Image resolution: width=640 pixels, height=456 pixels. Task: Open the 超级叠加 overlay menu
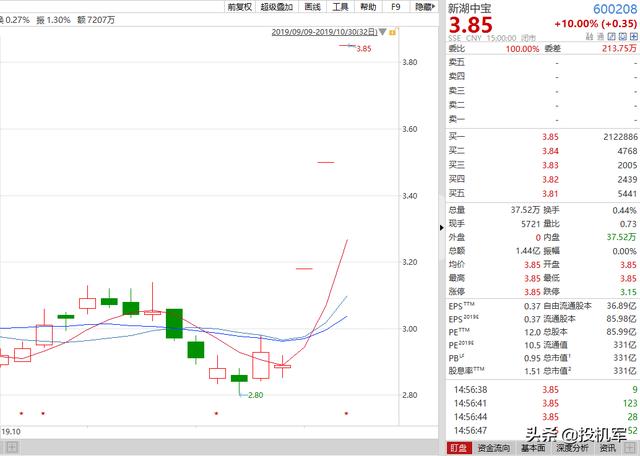277,7
